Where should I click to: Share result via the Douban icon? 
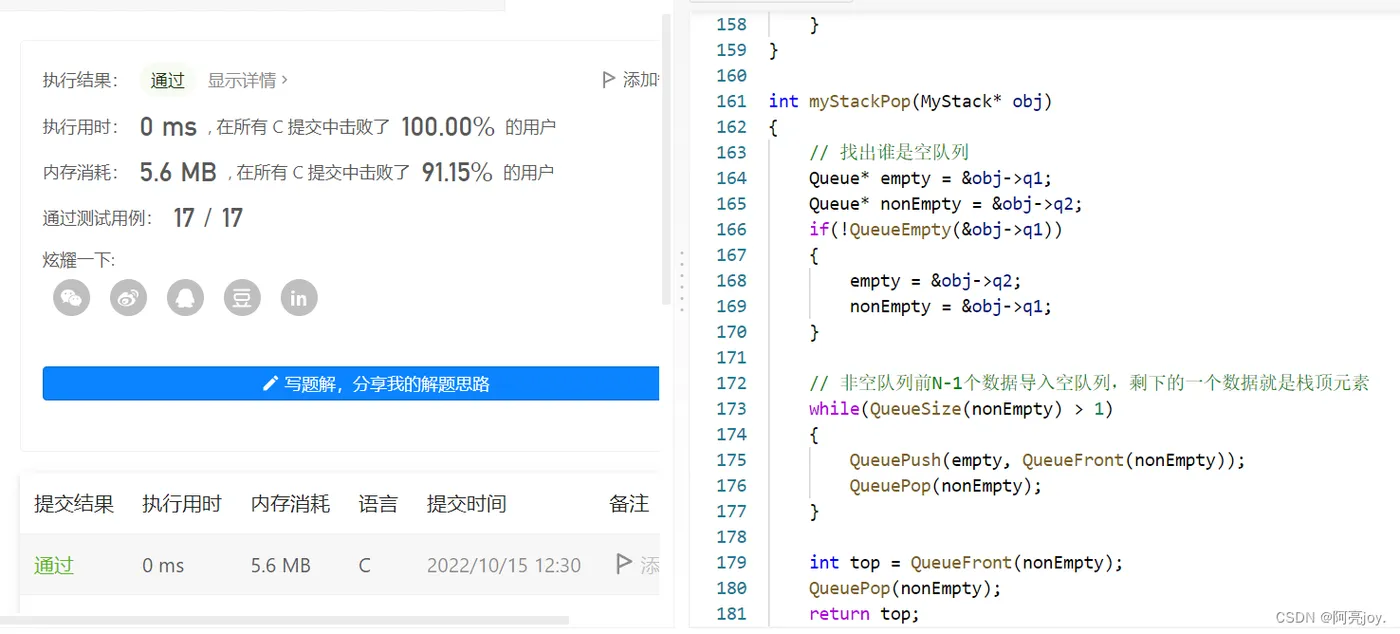point(242,297)
